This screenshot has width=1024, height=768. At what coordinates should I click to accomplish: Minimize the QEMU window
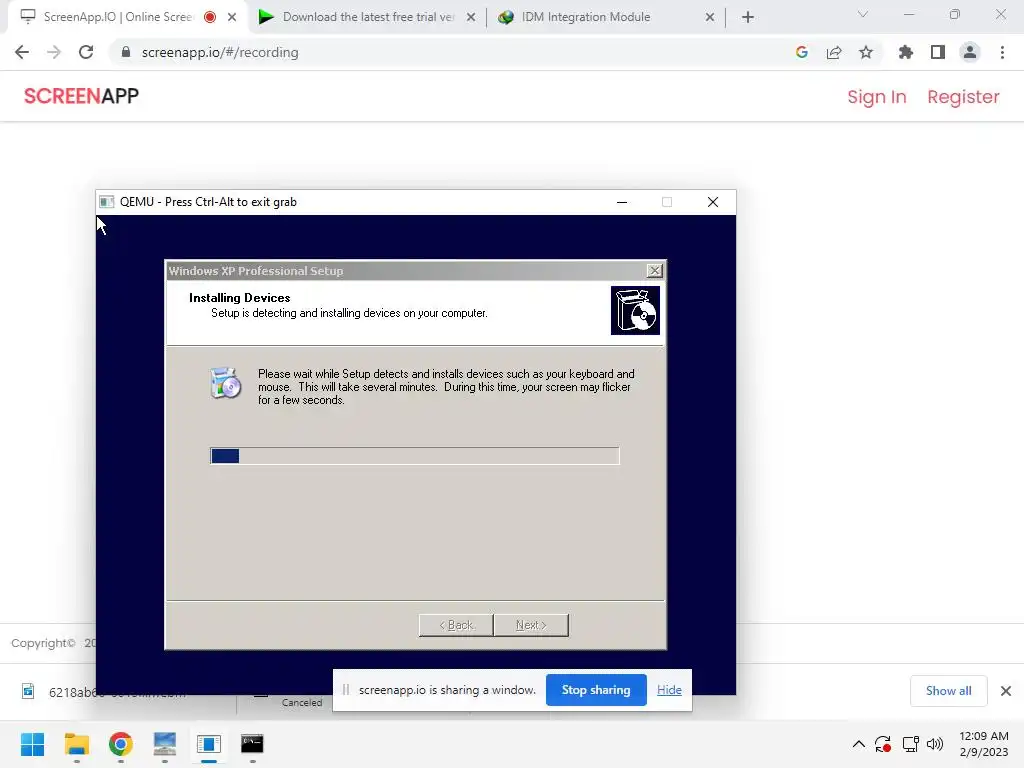click(x=622, y=202)
